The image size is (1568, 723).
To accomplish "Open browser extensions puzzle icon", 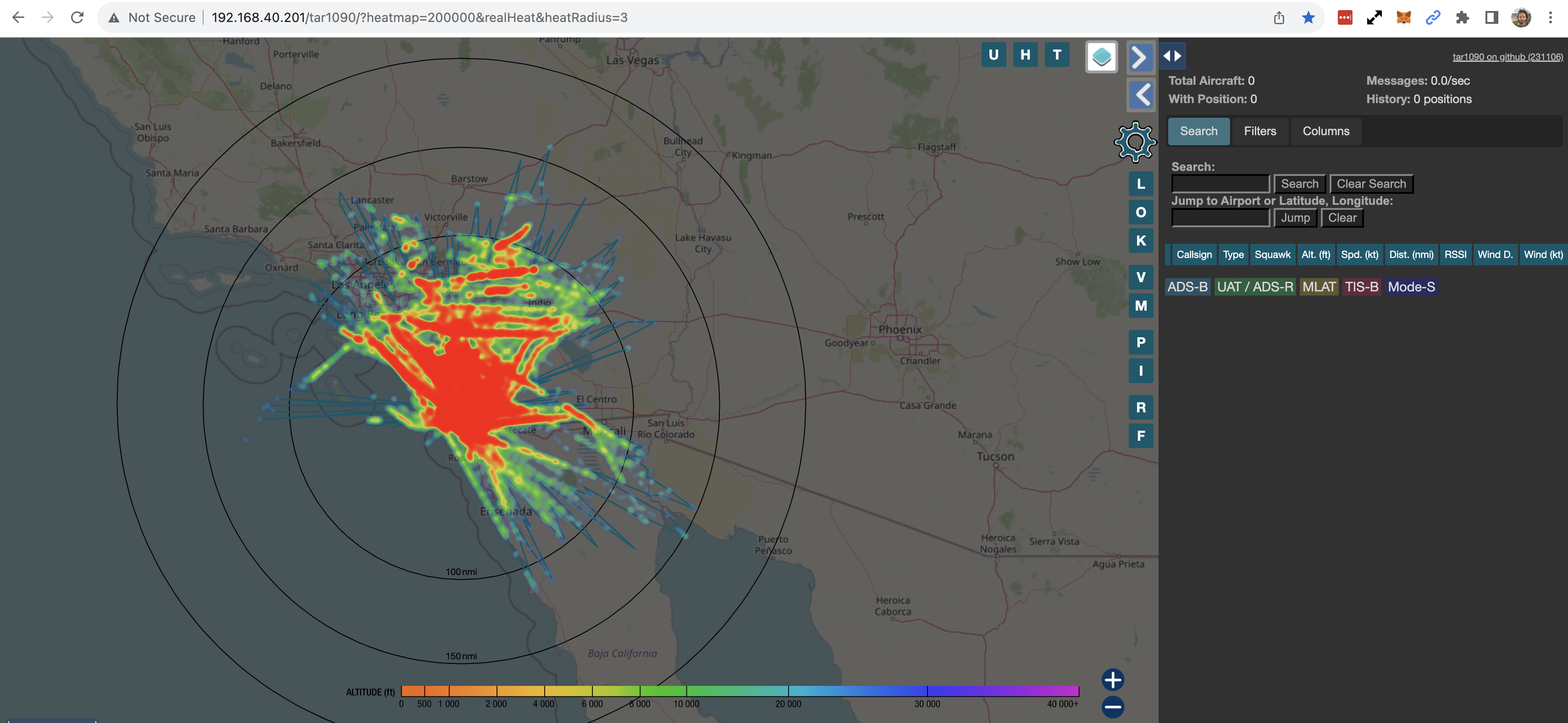I will [1462, 17].
